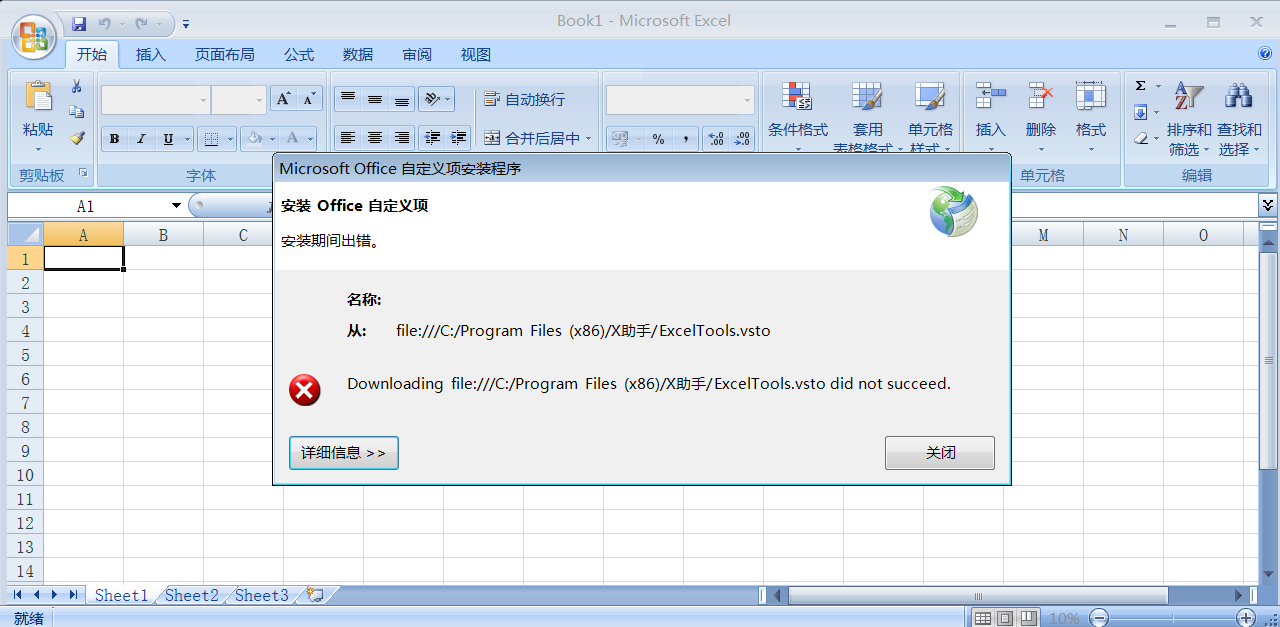Open 套用表格格式 table format gallery
Viewport: 1280px width, 627px height.
(867, 116)
